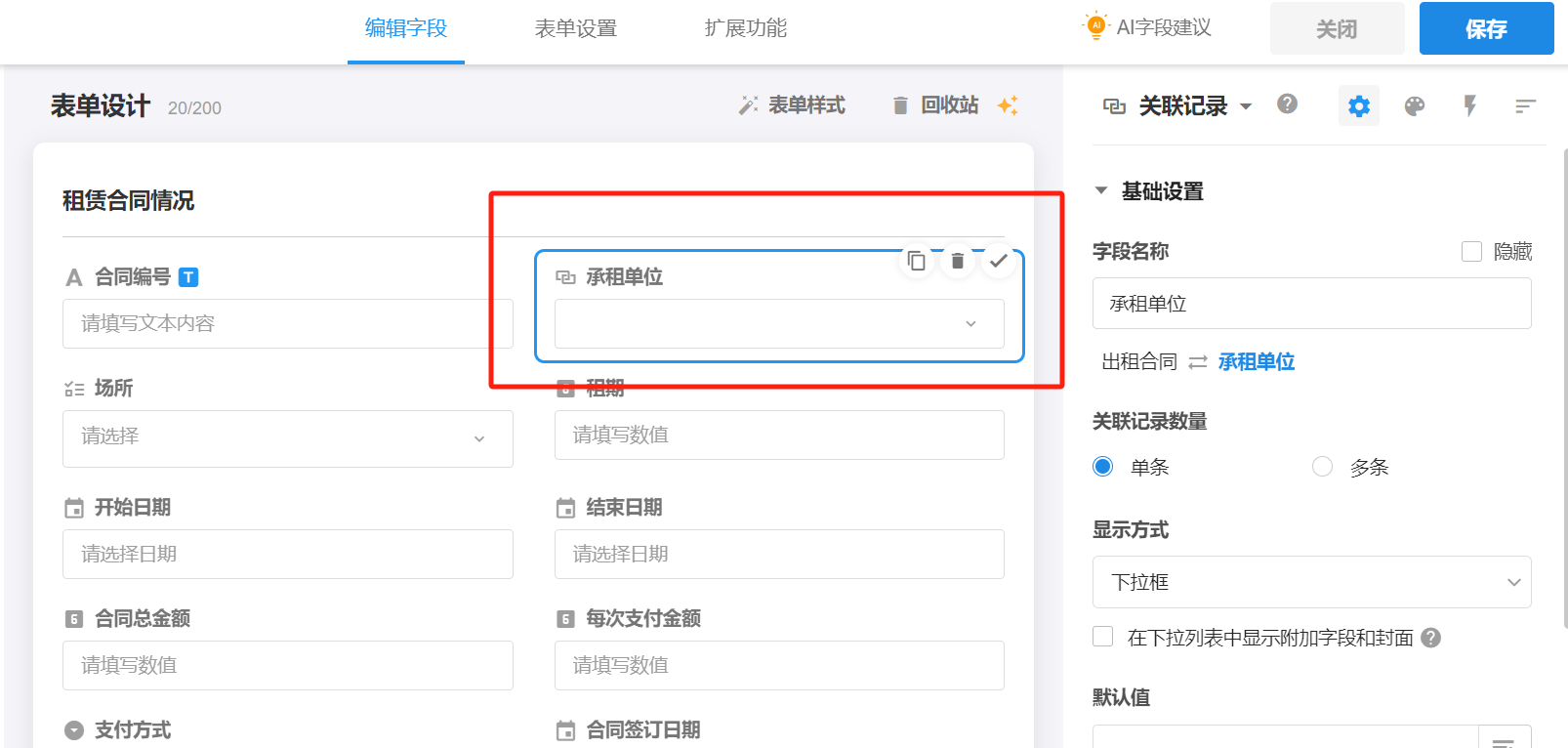Click the orange sparkle AI icon

pos(1008,105)
